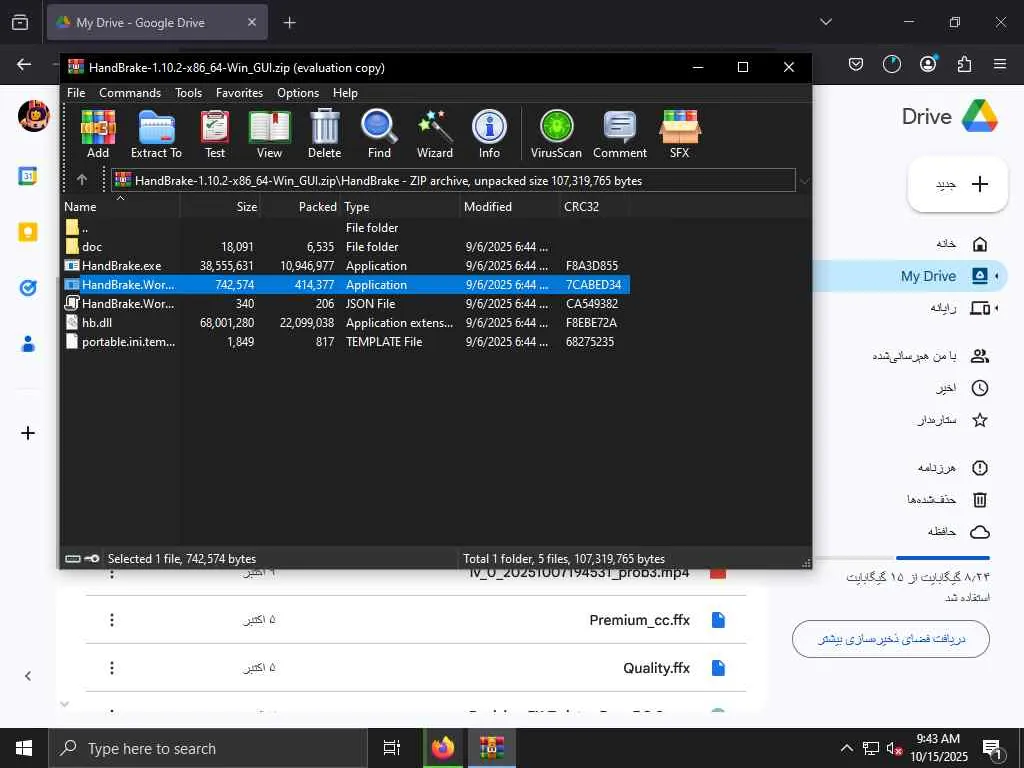Open Extract To from the WinRAR toolbar
The width and height of the screenshot is (1024, 768).
point(156,134)
